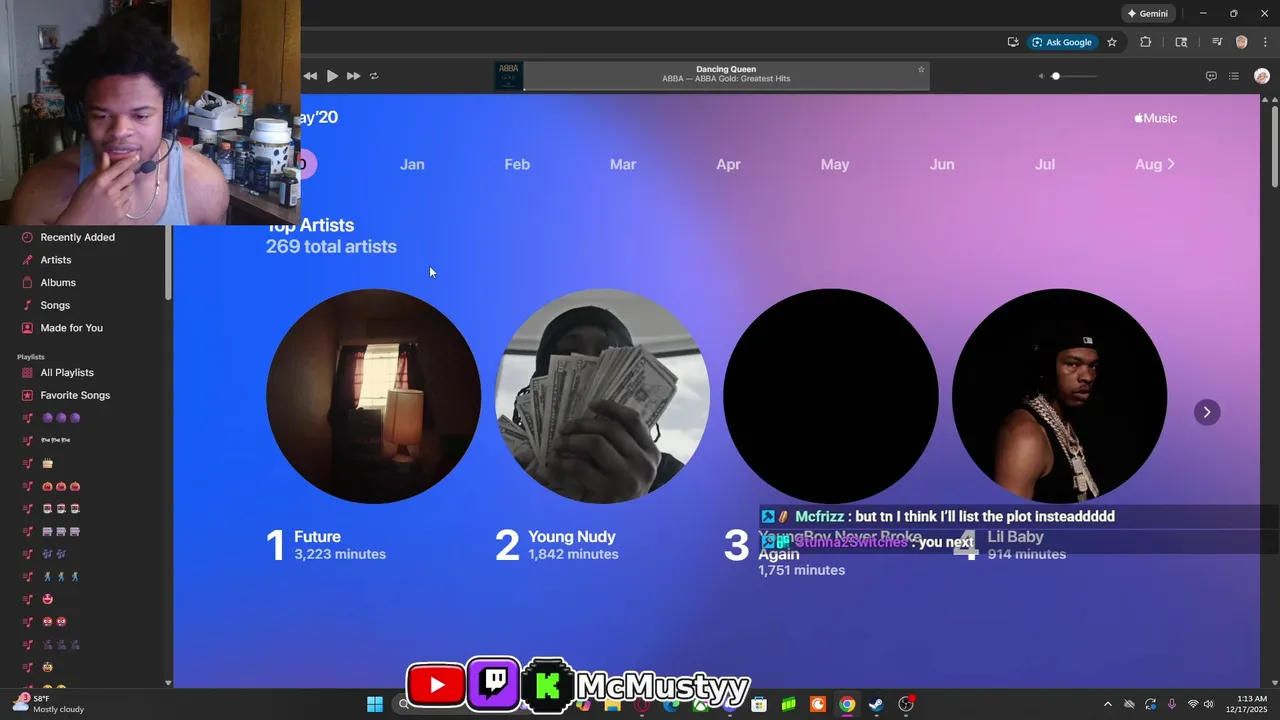Click the black third artist circle
The width and height of the screenshot is (1280, 720).
pos(830,396)
